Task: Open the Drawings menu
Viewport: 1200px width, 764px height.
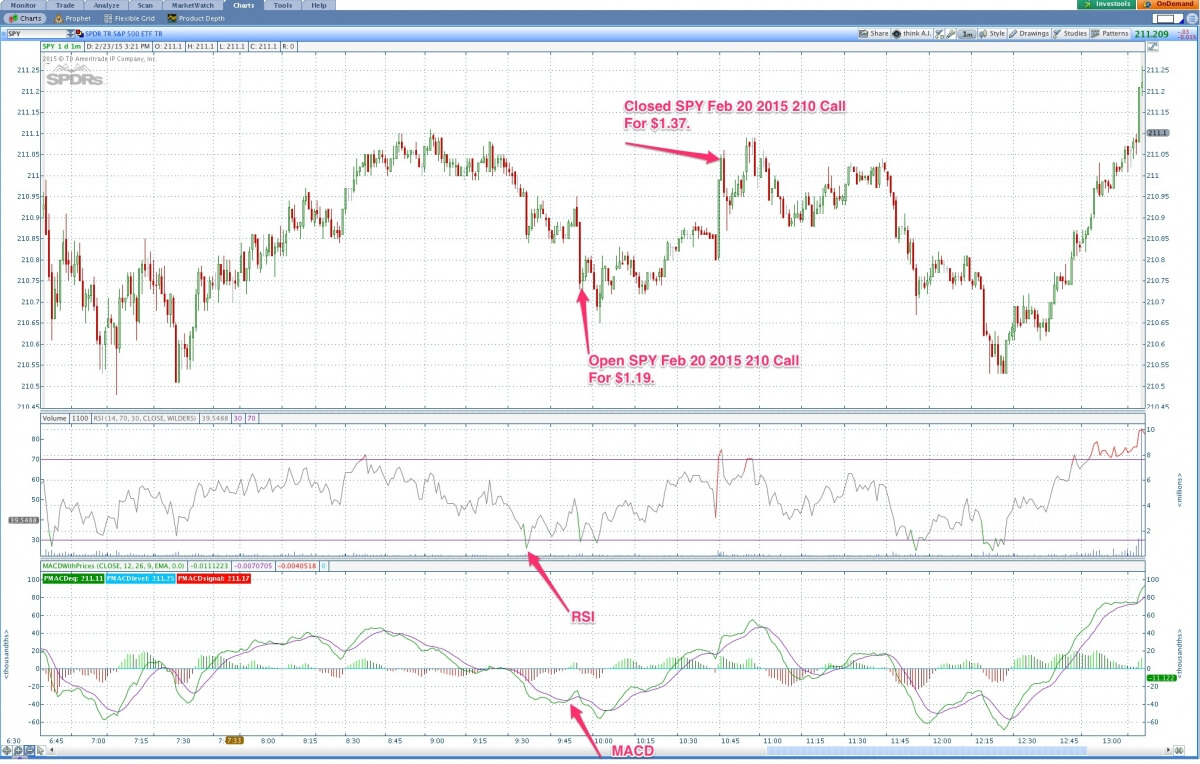Action: (x=1029, y=34)
